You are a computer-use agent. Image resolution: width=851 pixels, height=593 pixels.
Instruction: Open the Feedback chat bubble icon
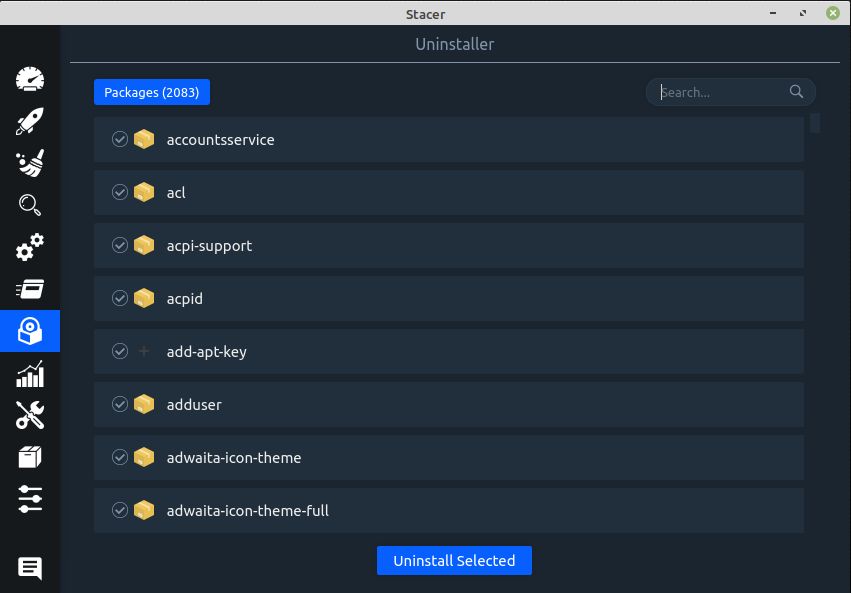[x=30, y=569]
